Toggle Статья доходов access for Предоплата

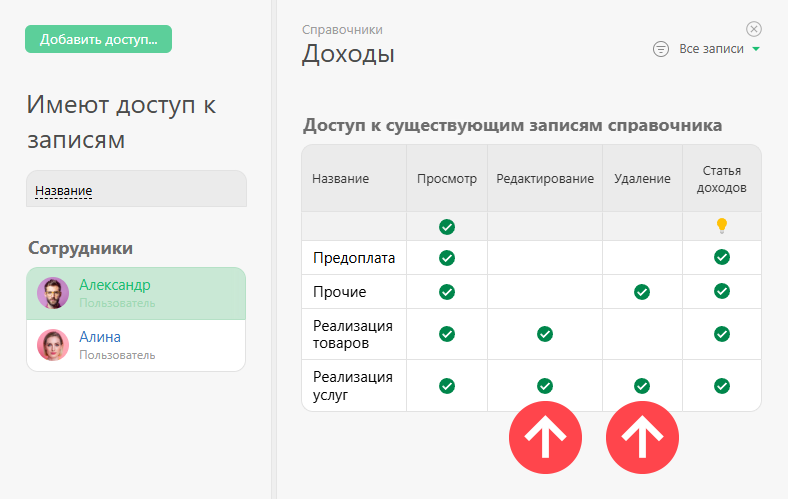[721, 258]
